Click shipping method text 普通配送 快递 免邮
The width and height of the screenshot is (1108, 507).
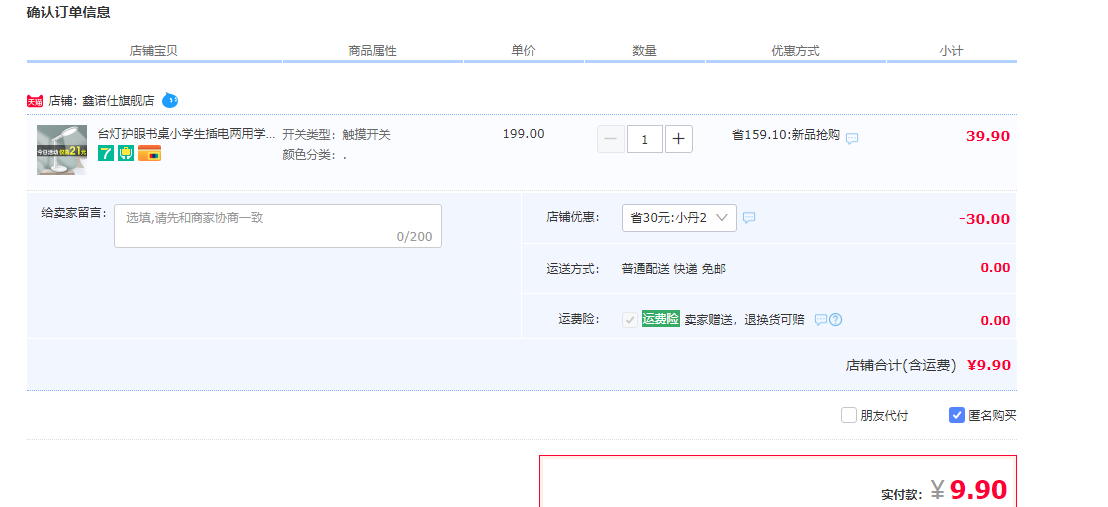pyautogui.click(x=673, y=269)
